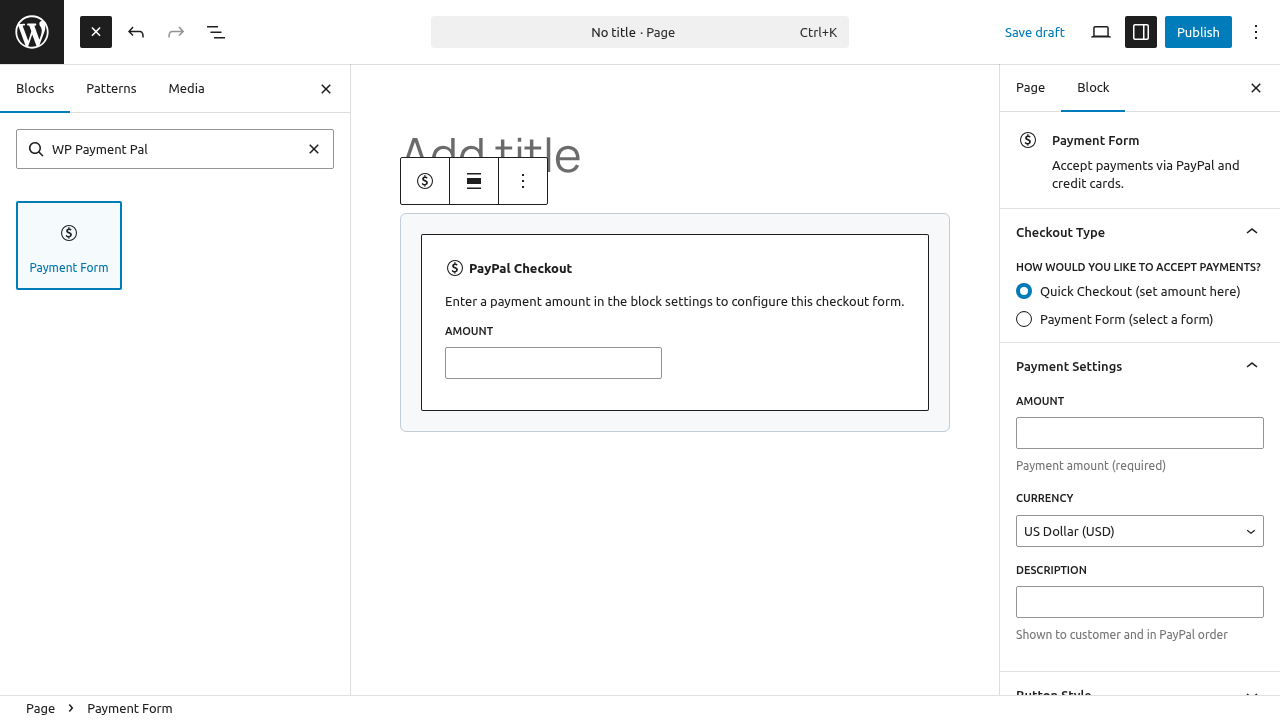Viewport: 1280px width, 720px height.
Task: Click inside the Amount input field
Action: click(x=553, y=362)
